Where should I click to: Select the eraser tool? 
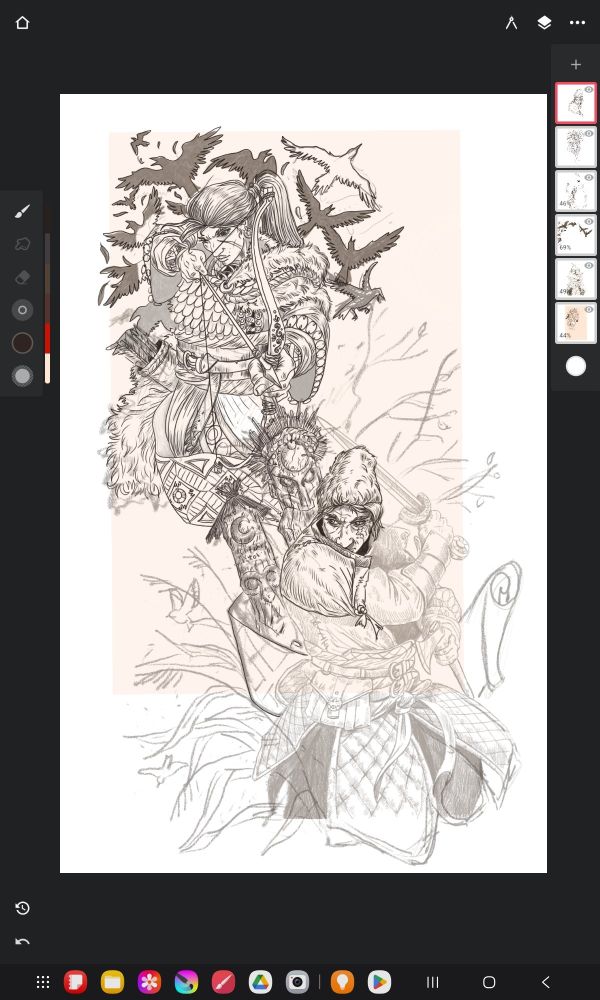point(22,277)
